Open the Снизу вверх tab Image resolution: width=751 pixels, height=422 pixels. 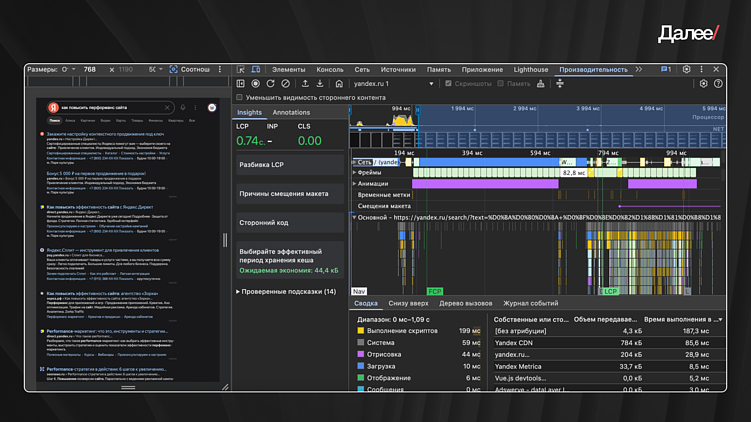[x=409, y=303]
